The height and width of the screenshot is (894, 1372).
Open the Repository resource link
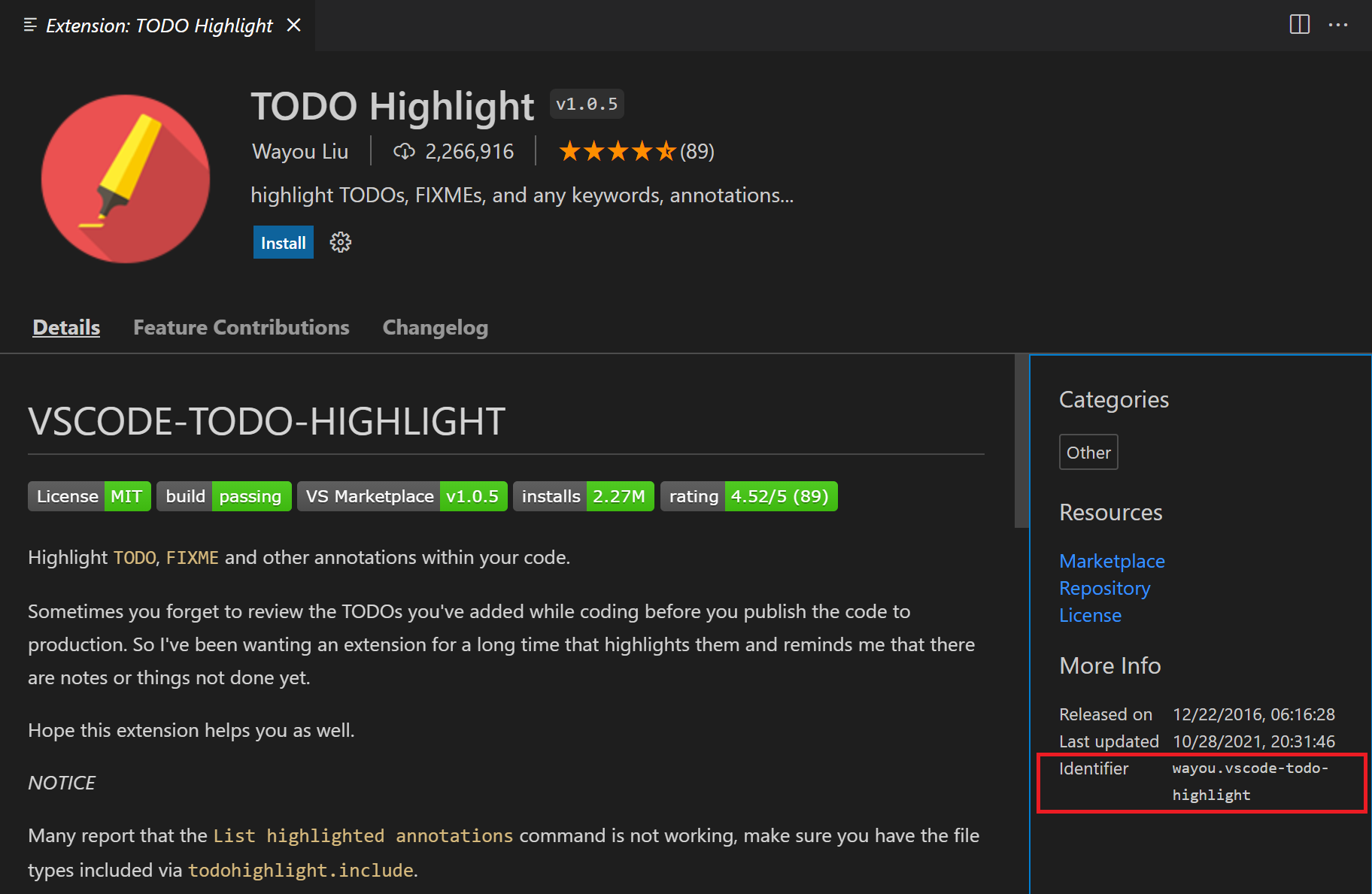[x=1104, y=588]
